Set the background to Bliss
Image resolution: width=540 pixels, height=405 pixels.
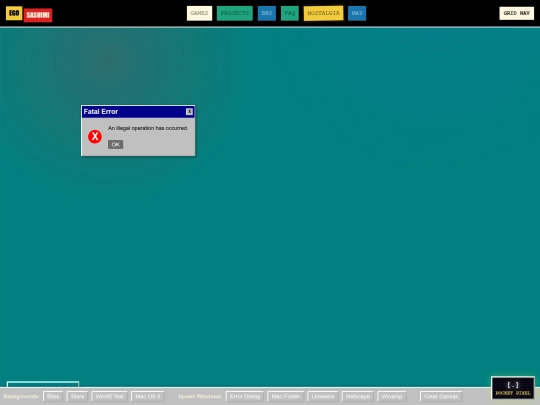point(53,396)
